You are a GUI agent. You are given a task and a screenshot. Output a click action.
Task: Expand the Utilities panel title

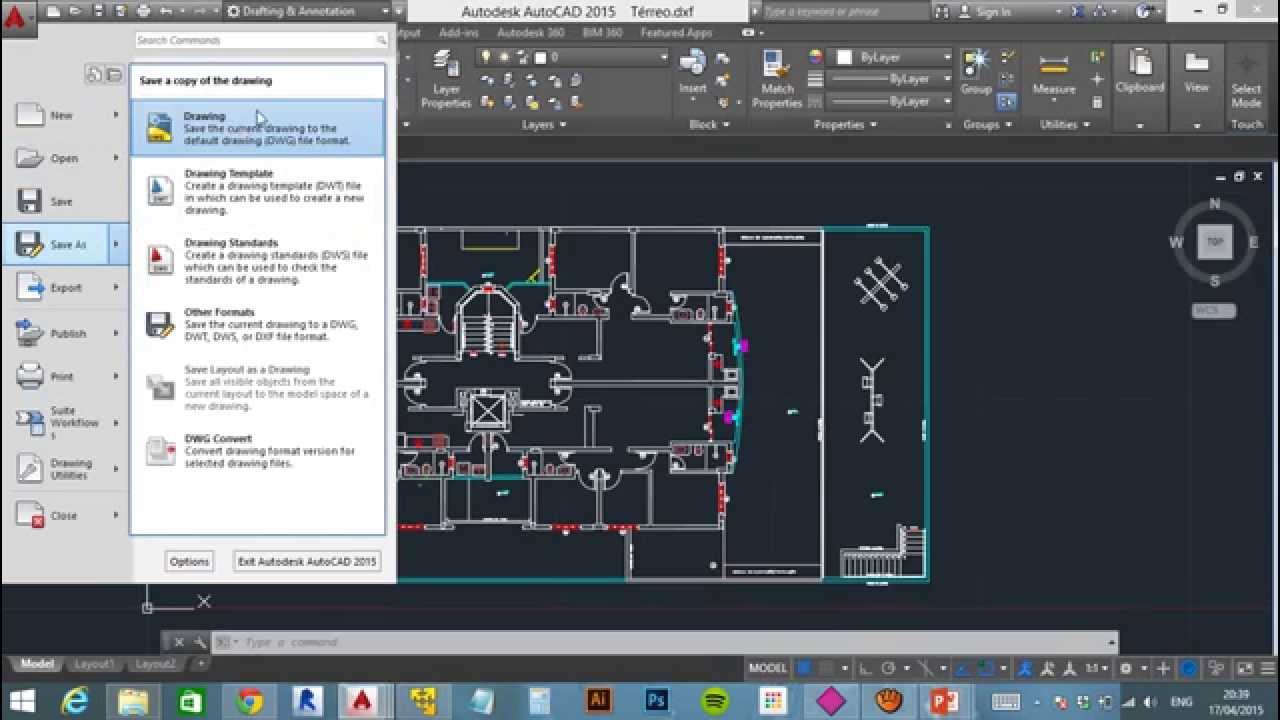pos(1065,125)
